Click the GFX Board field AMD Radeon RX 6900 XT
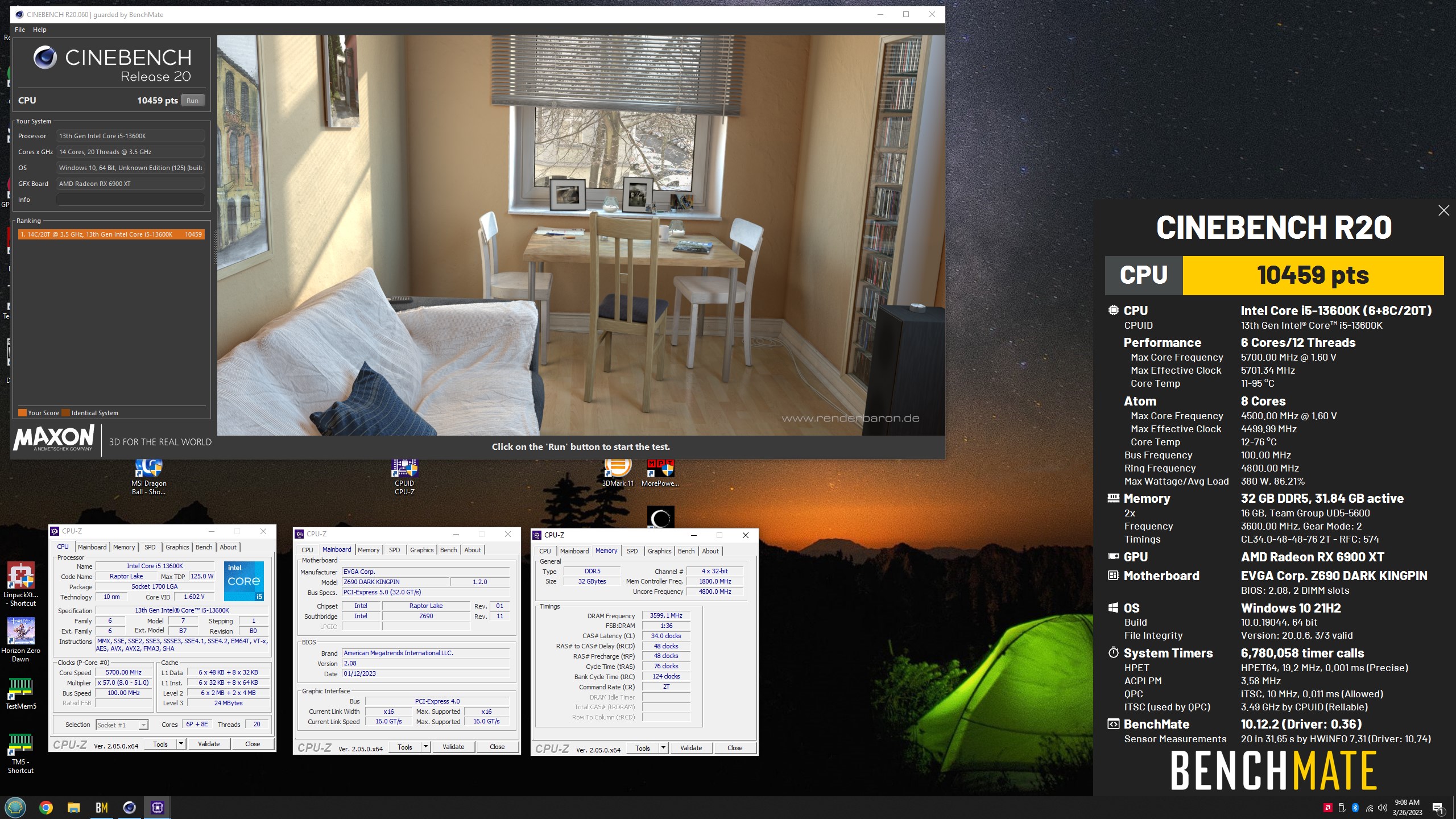 click(x=130, y=184)
